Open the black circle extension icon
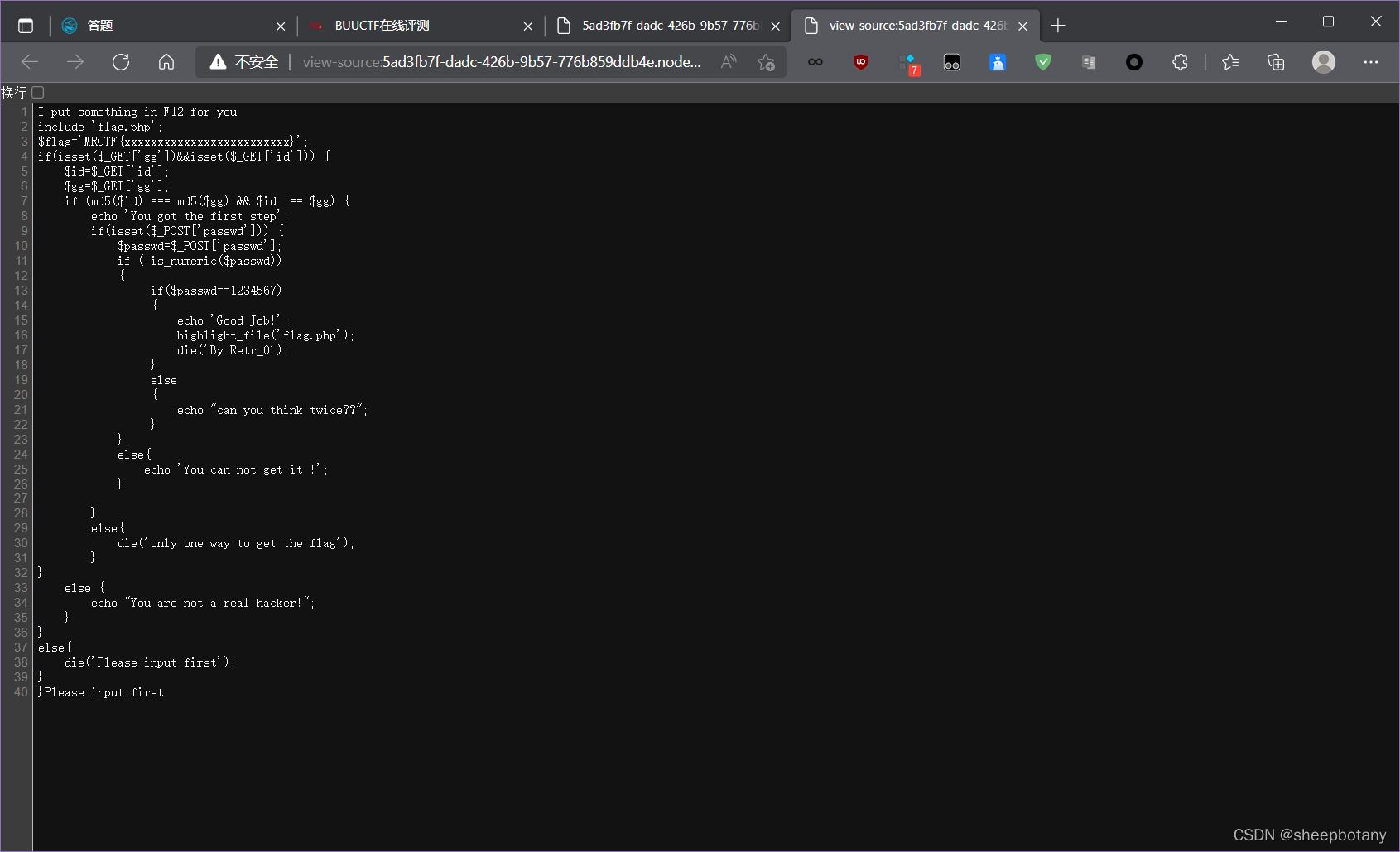The width and height of the screenshot is (1400, 852). tap(1134, 62)
